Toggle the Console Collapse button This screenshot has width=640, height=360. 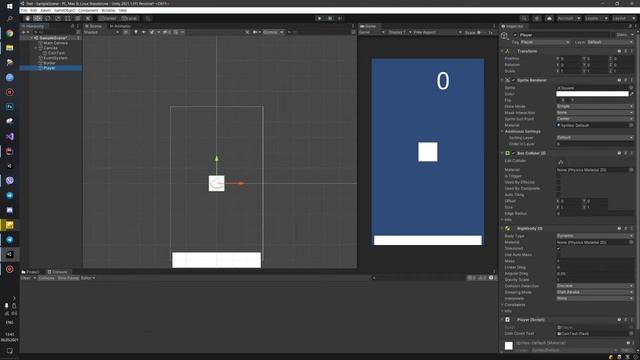click(47, 278)
